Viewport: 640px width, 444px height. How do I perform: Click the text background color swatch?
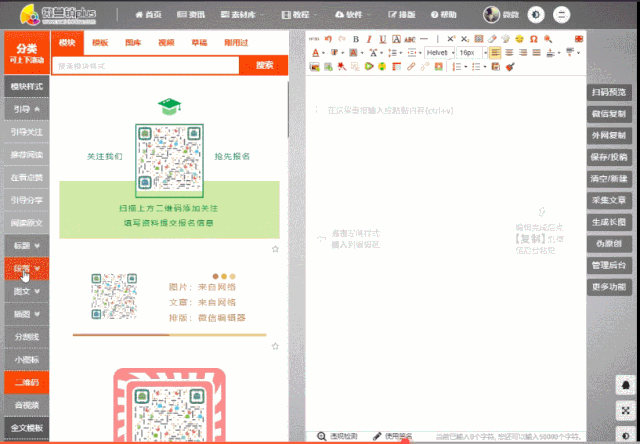pyautogui.click(x=353, y=53)
